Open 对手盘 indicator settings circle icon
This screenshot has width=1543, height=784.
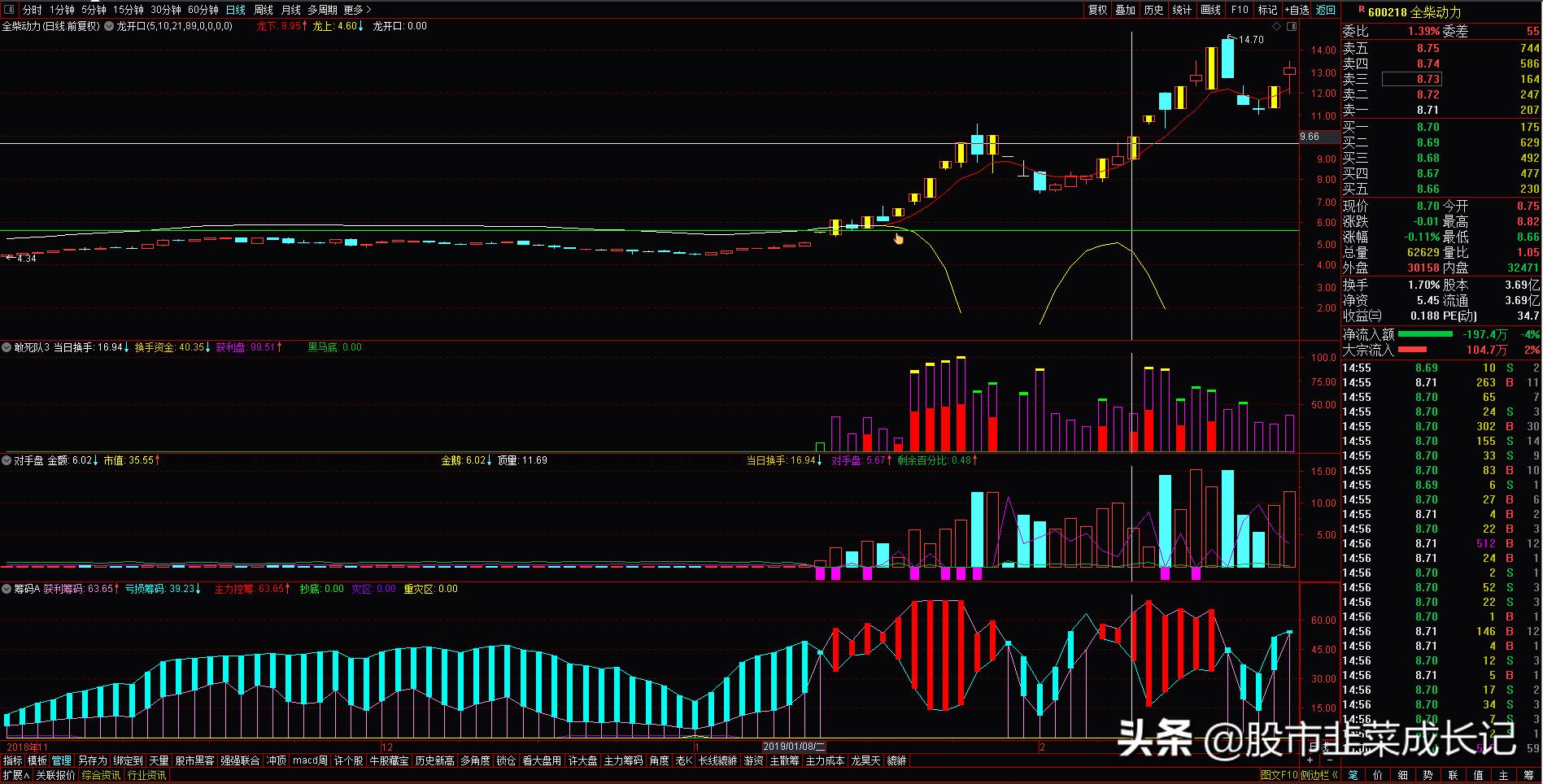click(7, 460)
